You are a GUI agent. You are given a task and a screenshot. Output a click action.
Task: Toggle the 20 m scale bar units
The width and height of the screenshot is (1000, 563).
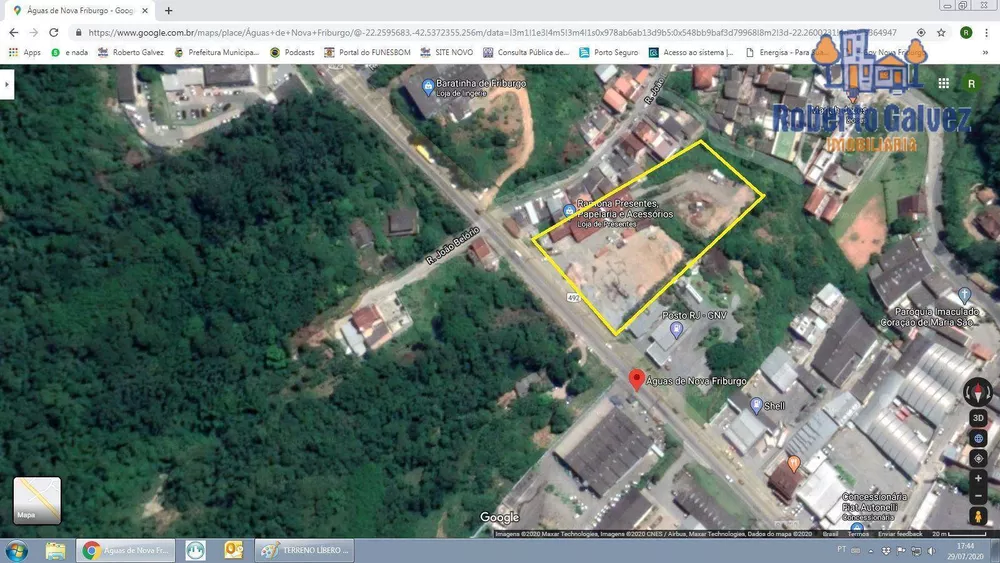[x=959, y=534]
